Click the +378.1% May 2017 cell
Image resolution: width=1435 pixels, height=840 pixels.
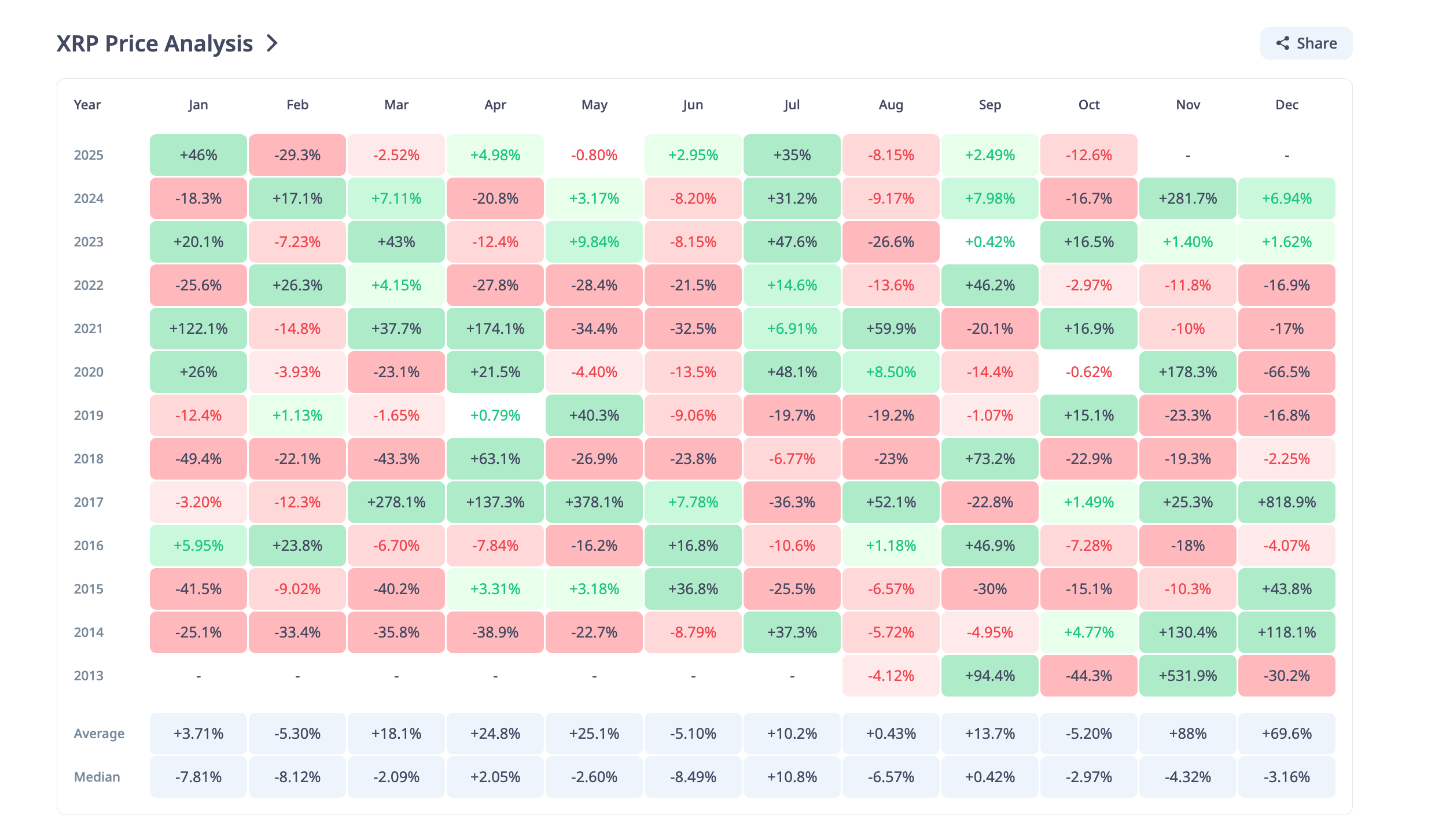point(594,502)
